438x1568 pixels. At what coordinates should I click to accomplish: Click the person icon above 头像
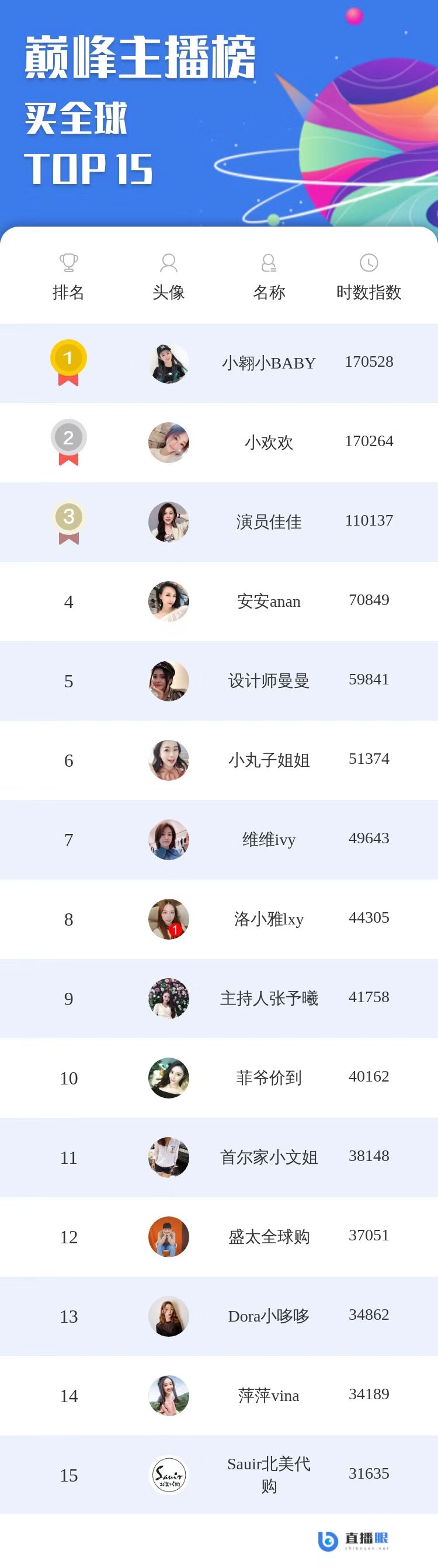[169, 262]
